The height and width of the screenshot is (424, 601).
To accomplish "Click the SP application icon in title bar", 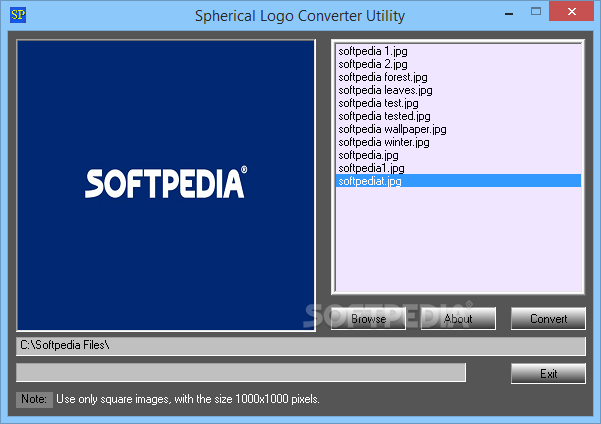I will (18, 15).
